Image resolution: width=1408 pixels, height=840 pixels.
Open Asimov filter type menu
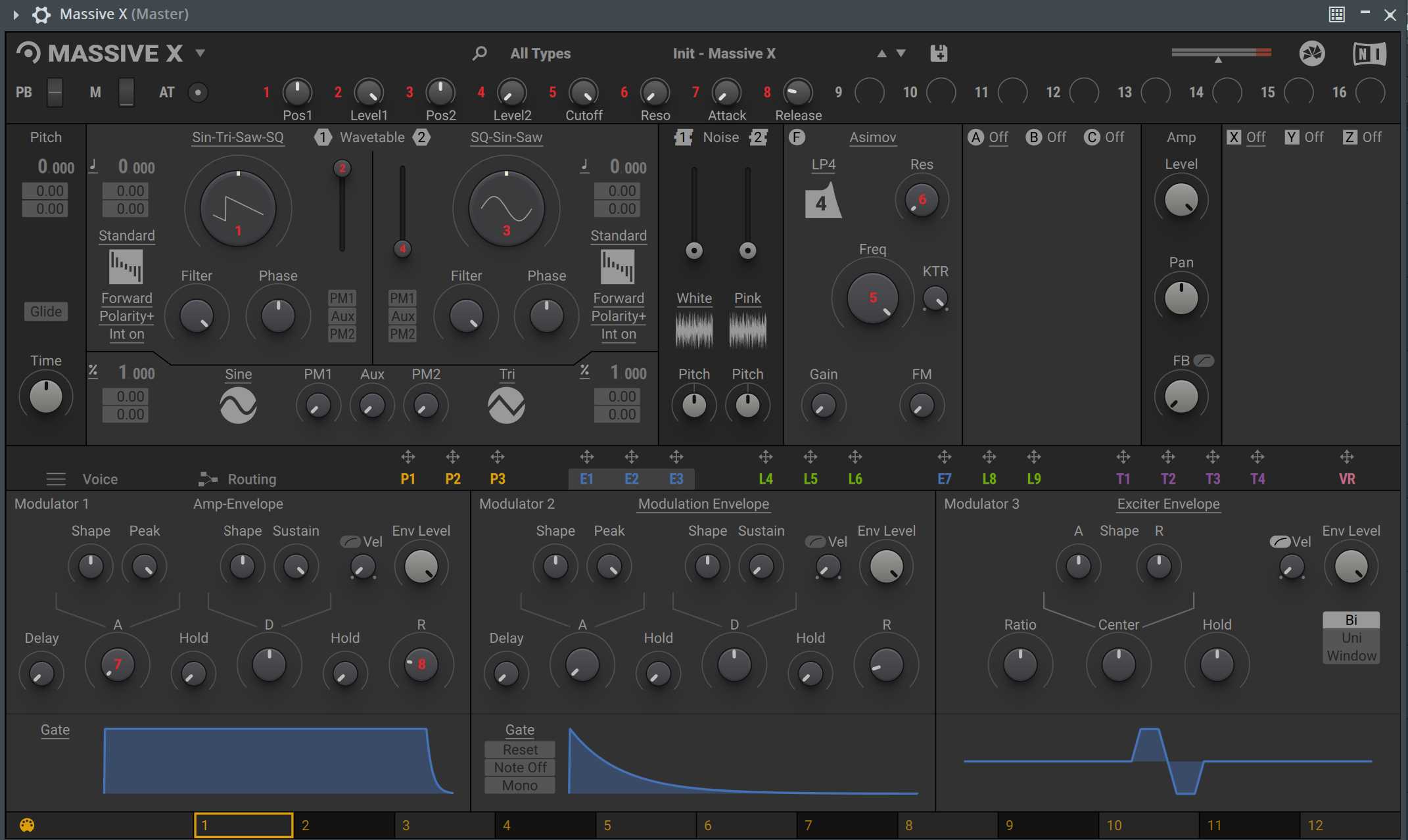(872, 137)
